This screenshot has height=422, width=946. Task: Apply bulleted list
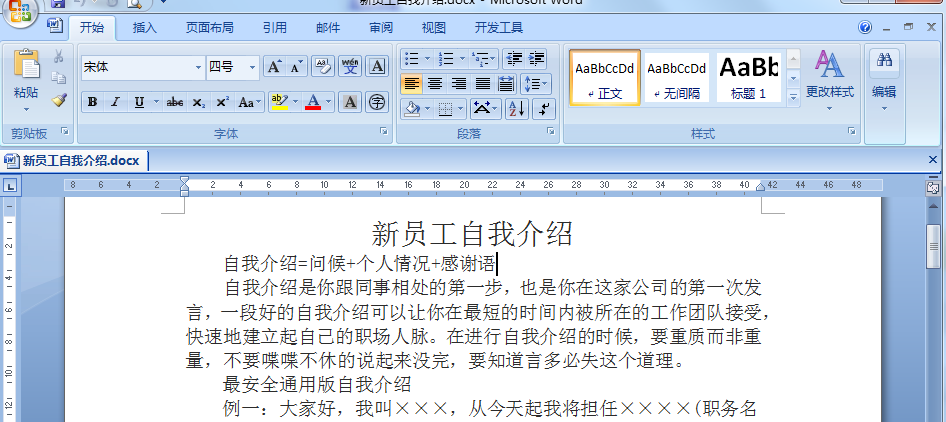pyautogui.click(x=412, y=59)
